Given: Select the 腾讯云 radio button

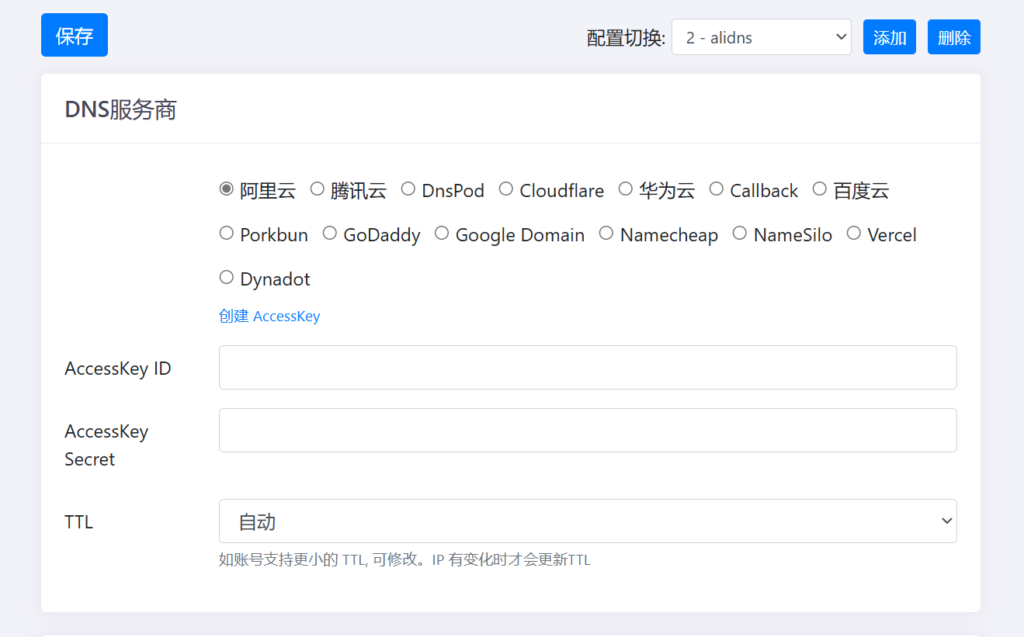Looking at the screenshot, I should (x=317, y=189).
